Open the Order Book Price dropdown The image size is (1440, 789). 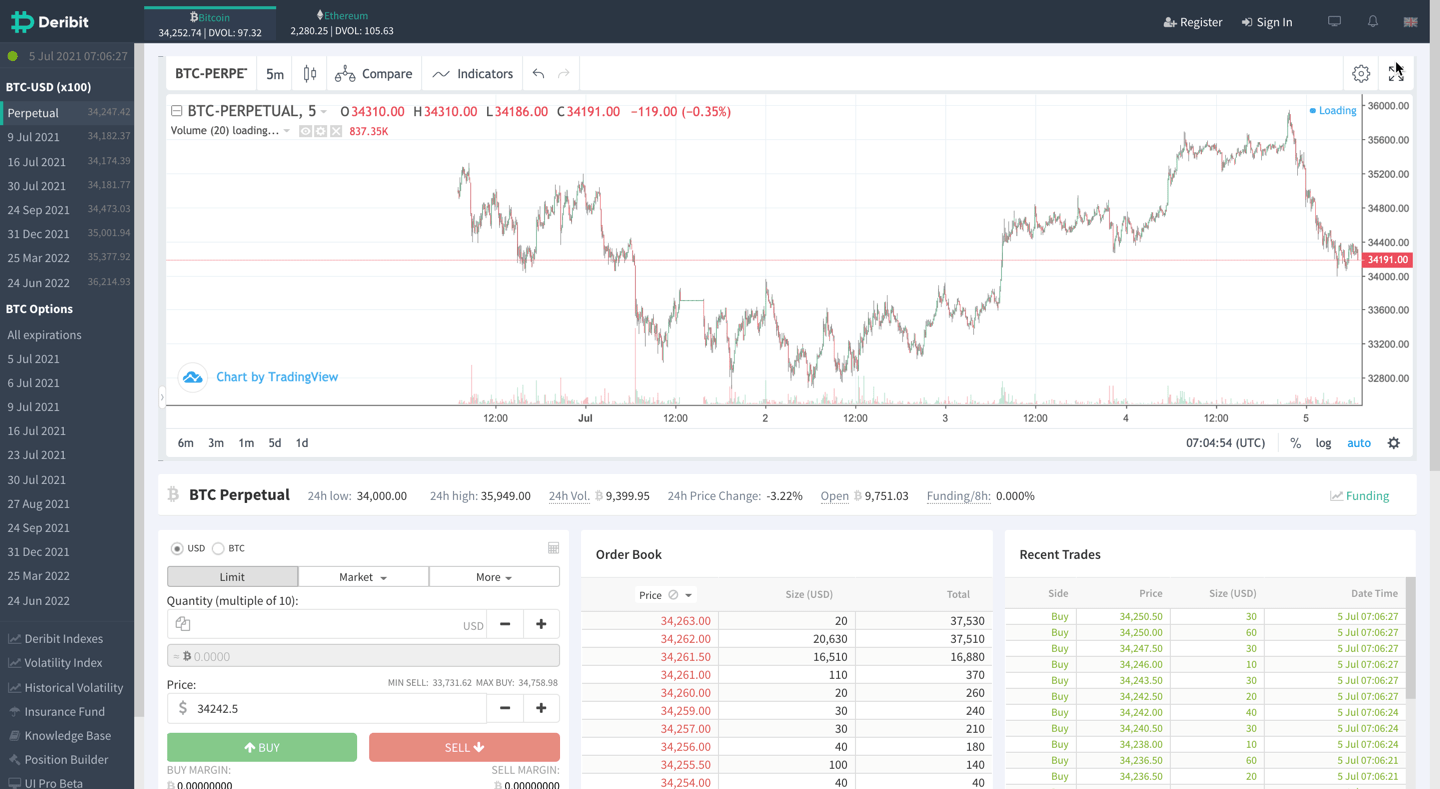click(x=665, y=595)
